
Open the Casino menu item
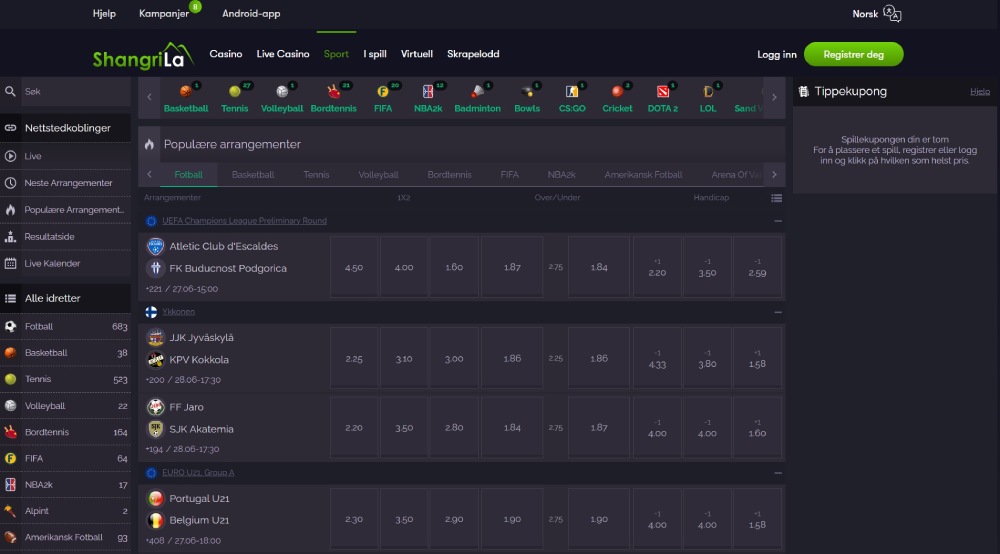pyautogui.click(x=226, y=54)
